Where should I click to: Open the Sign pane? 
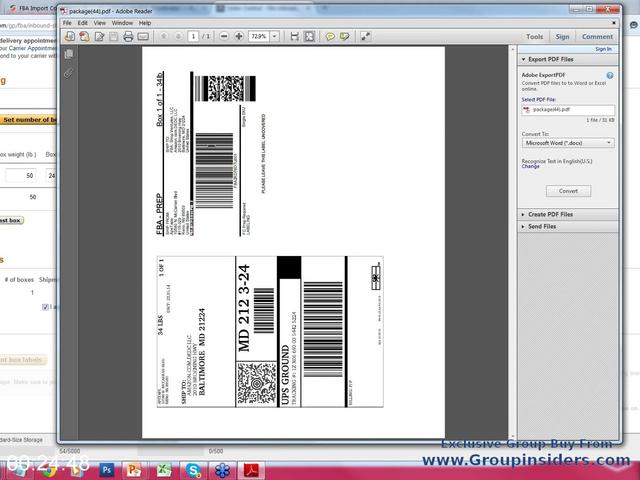[562, 37]
